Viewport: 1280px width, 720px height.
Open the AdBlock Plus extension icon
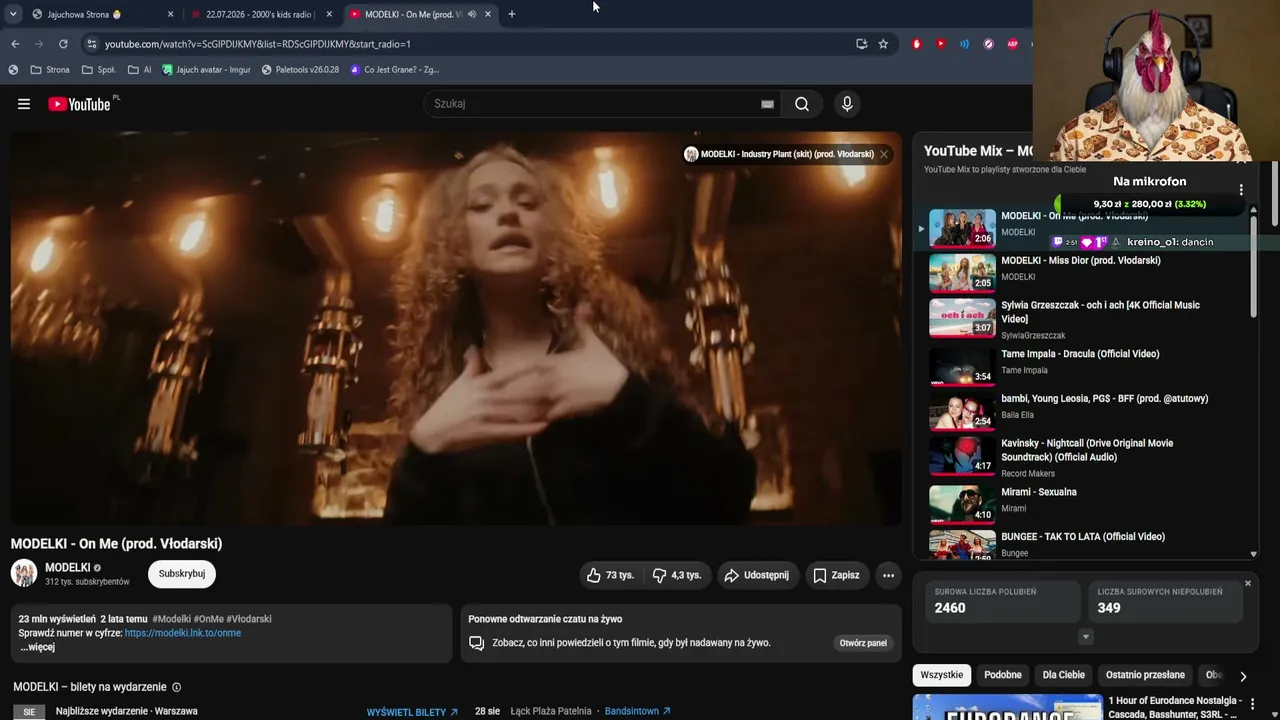1012,44
